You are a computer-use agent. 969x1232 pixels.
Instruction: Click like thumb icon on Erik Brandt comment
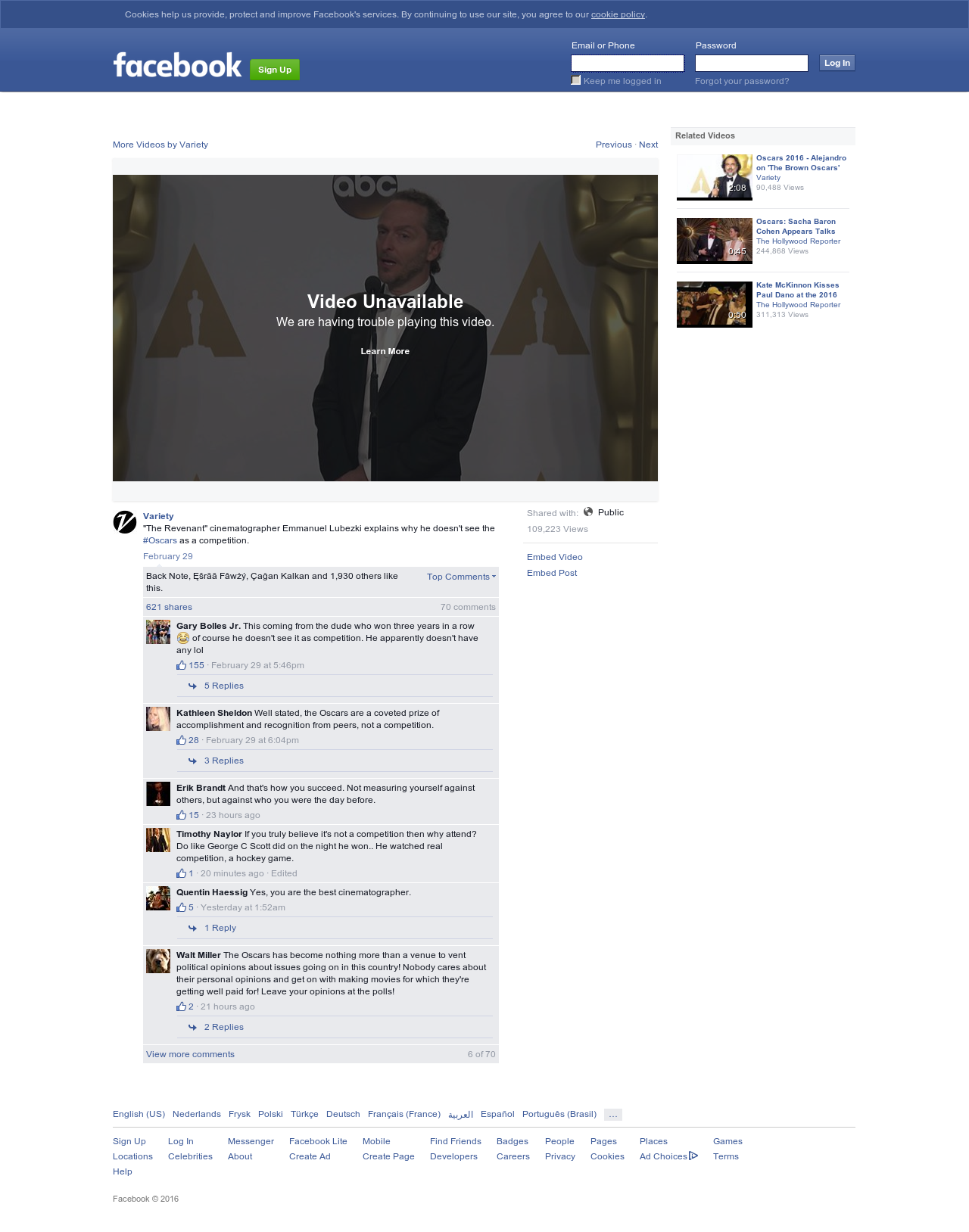point(181,815)
